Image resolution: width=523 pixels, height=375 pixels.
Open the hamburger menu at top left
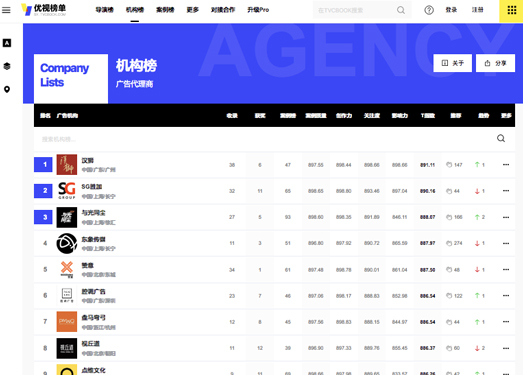6,10
